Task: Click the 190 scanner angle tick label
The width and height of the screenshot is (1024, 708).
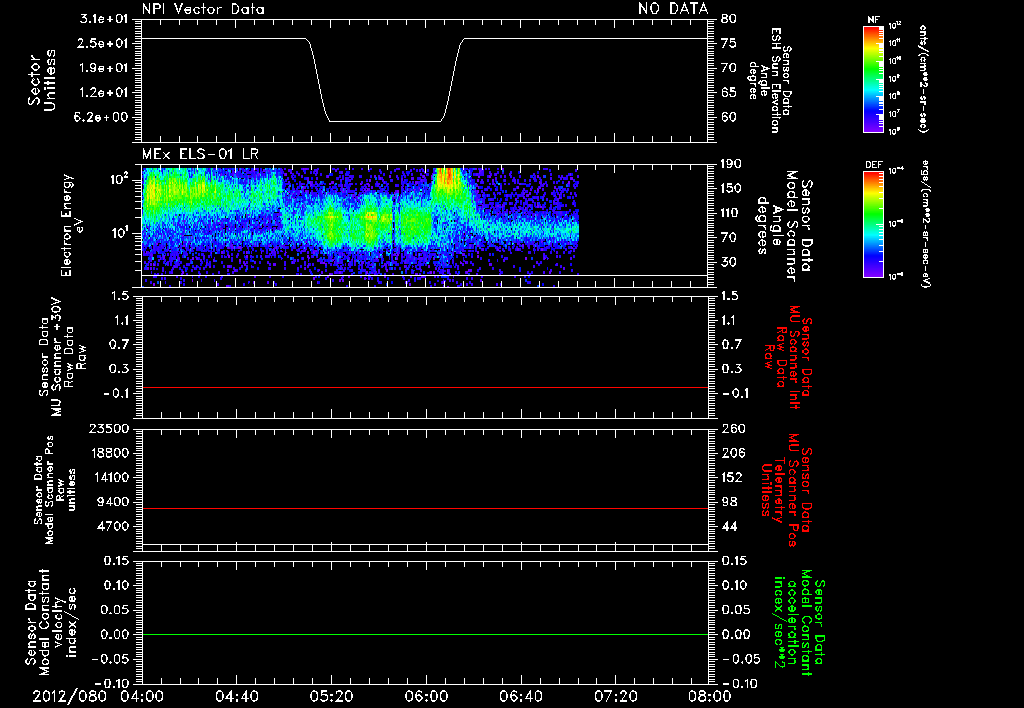Action: click(x=732, y=164)
